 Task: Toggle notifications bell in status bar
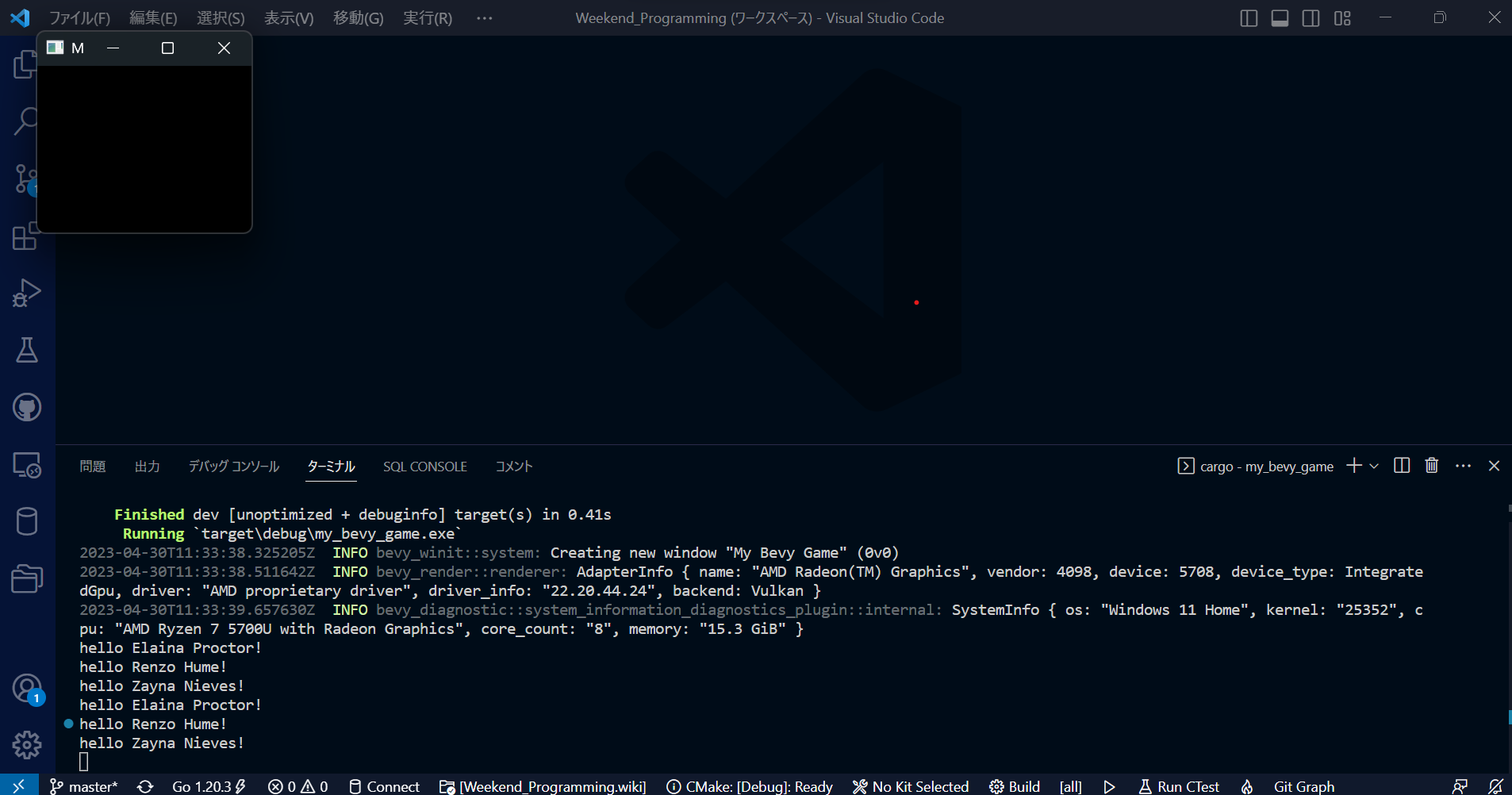[1495, 786]
